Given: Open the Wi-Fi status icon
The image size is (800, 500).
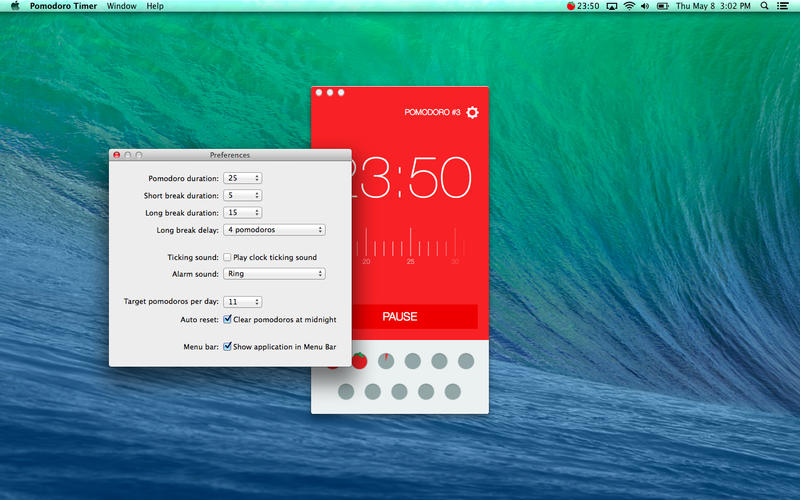Looking at the screenshot, I should pyautogui.click(x=629, y=6).
